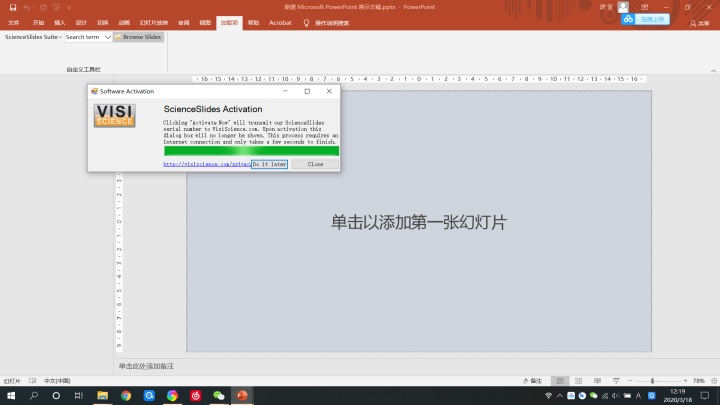The width and height of the screenshot is (720, 405).
Task: Click the green activation progress bar
Action: click(251, 151)
